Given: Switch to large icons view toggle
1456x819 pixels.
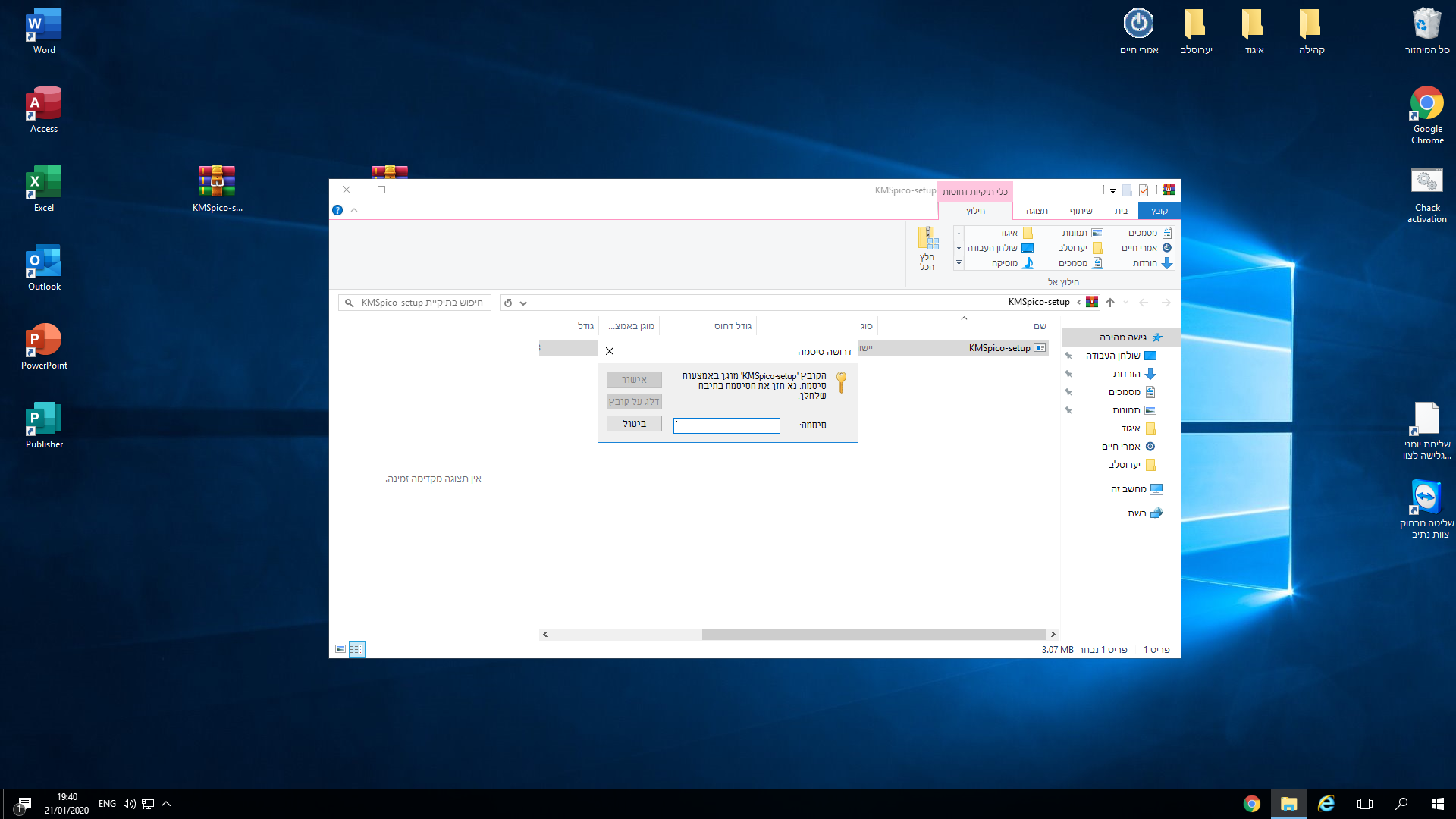Looking at the screenshot, I should [x=340, y=649].
